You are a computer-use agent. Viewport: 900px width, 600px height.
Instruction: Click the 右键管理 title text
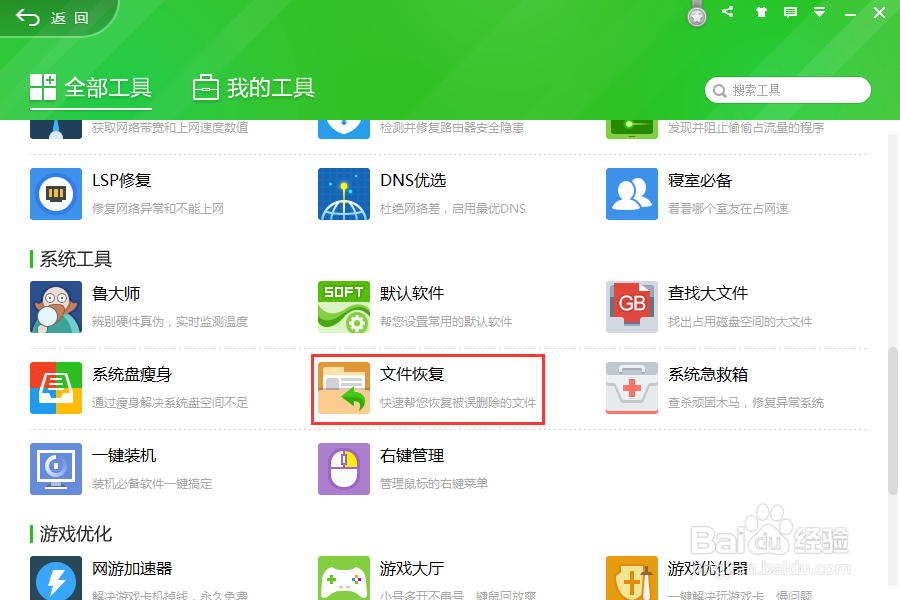pyautogui.click(x=412, y=455)
